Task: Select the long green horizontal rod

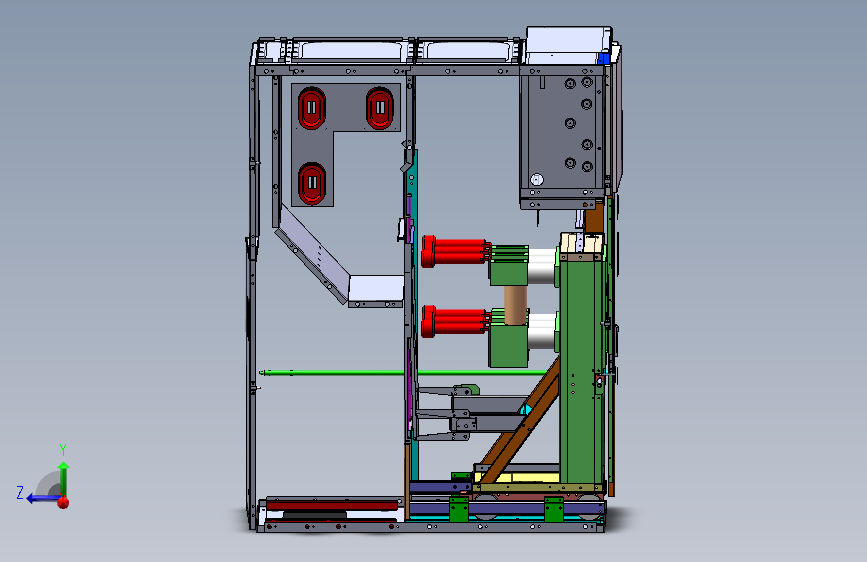Action: pos(404,373)
